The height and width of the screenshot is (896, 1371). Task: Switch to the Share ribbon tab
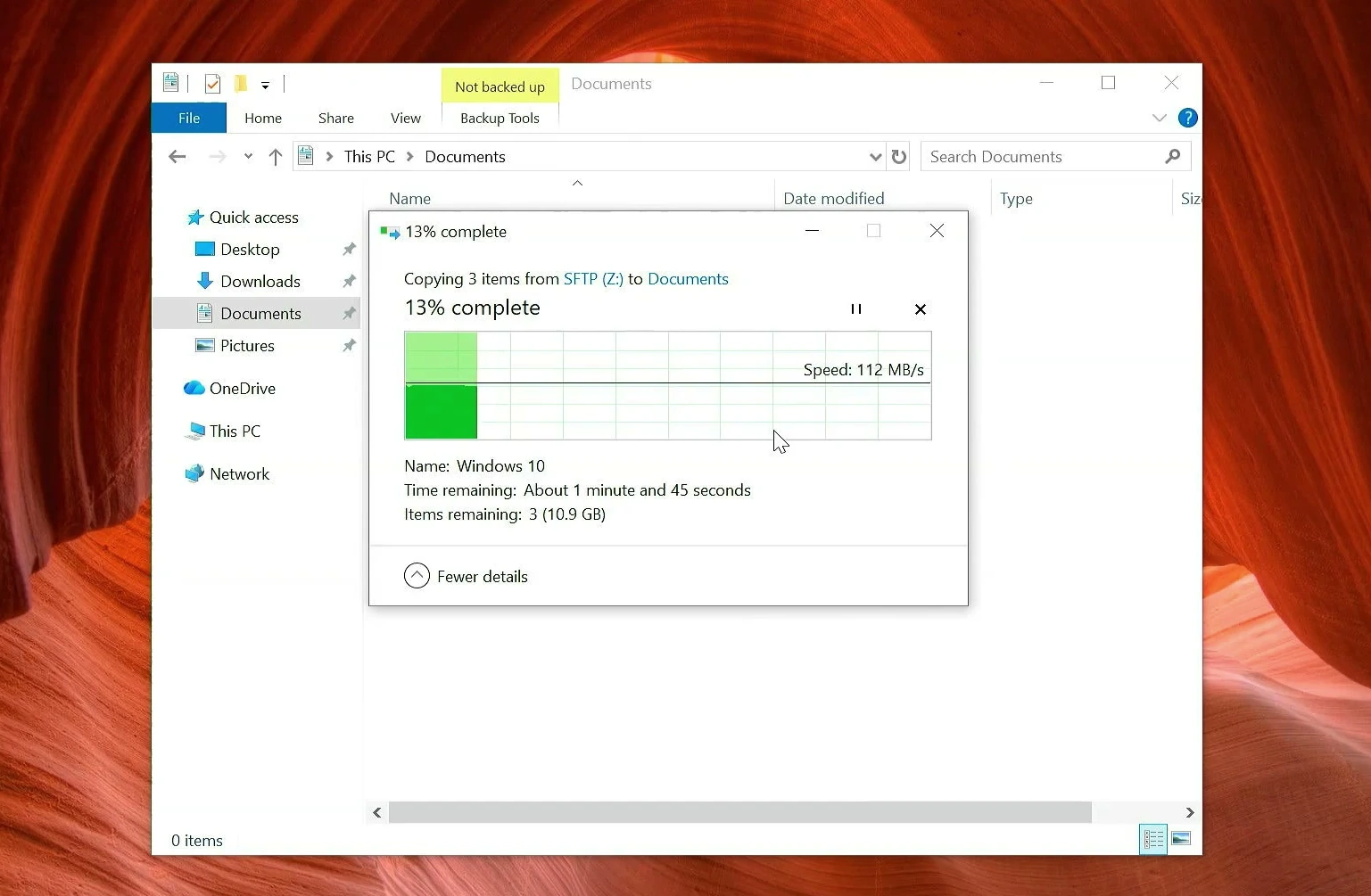tap(336, 118)
